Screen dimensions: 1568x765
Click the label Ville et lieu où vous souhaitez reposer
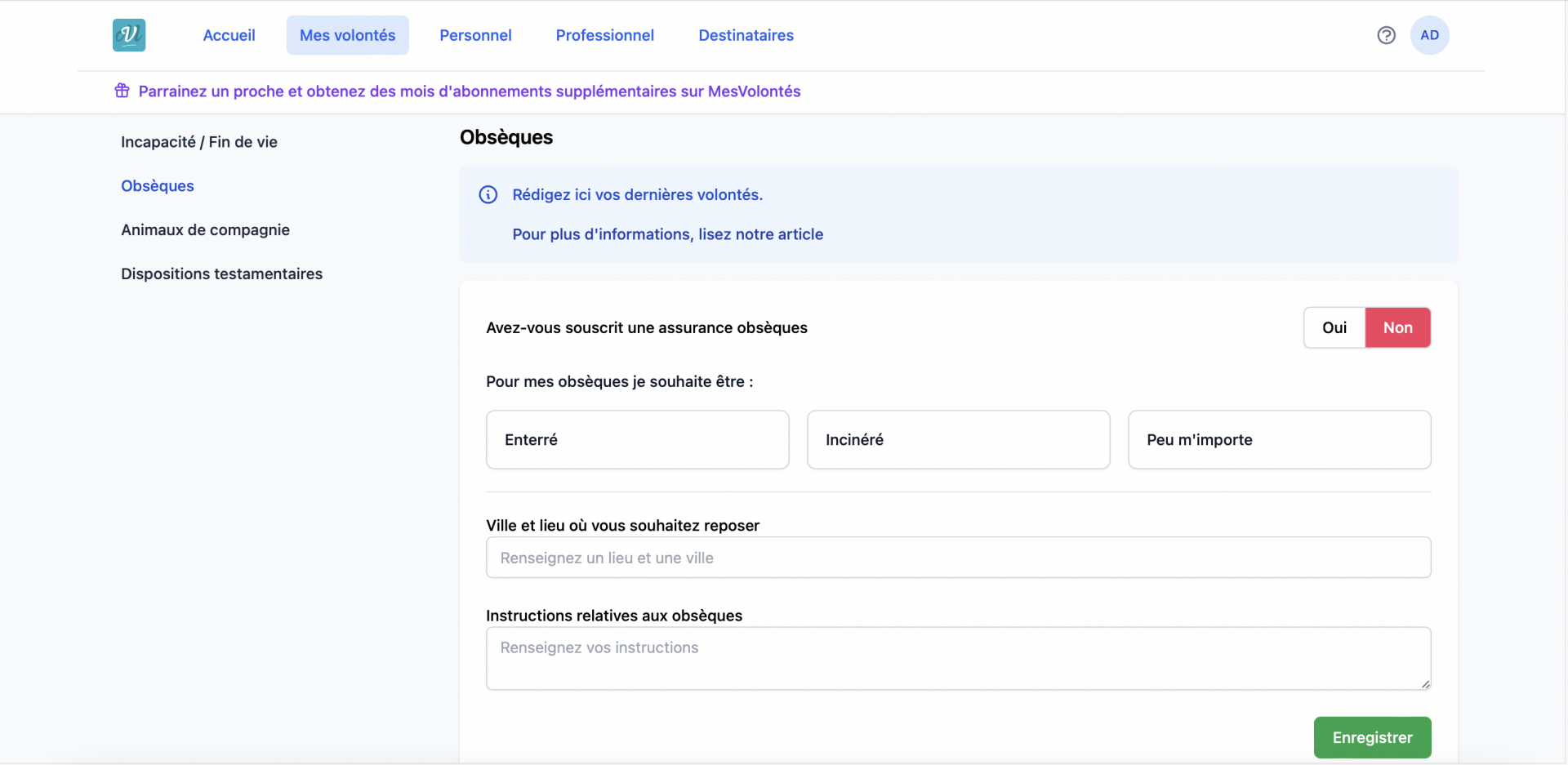622,525
